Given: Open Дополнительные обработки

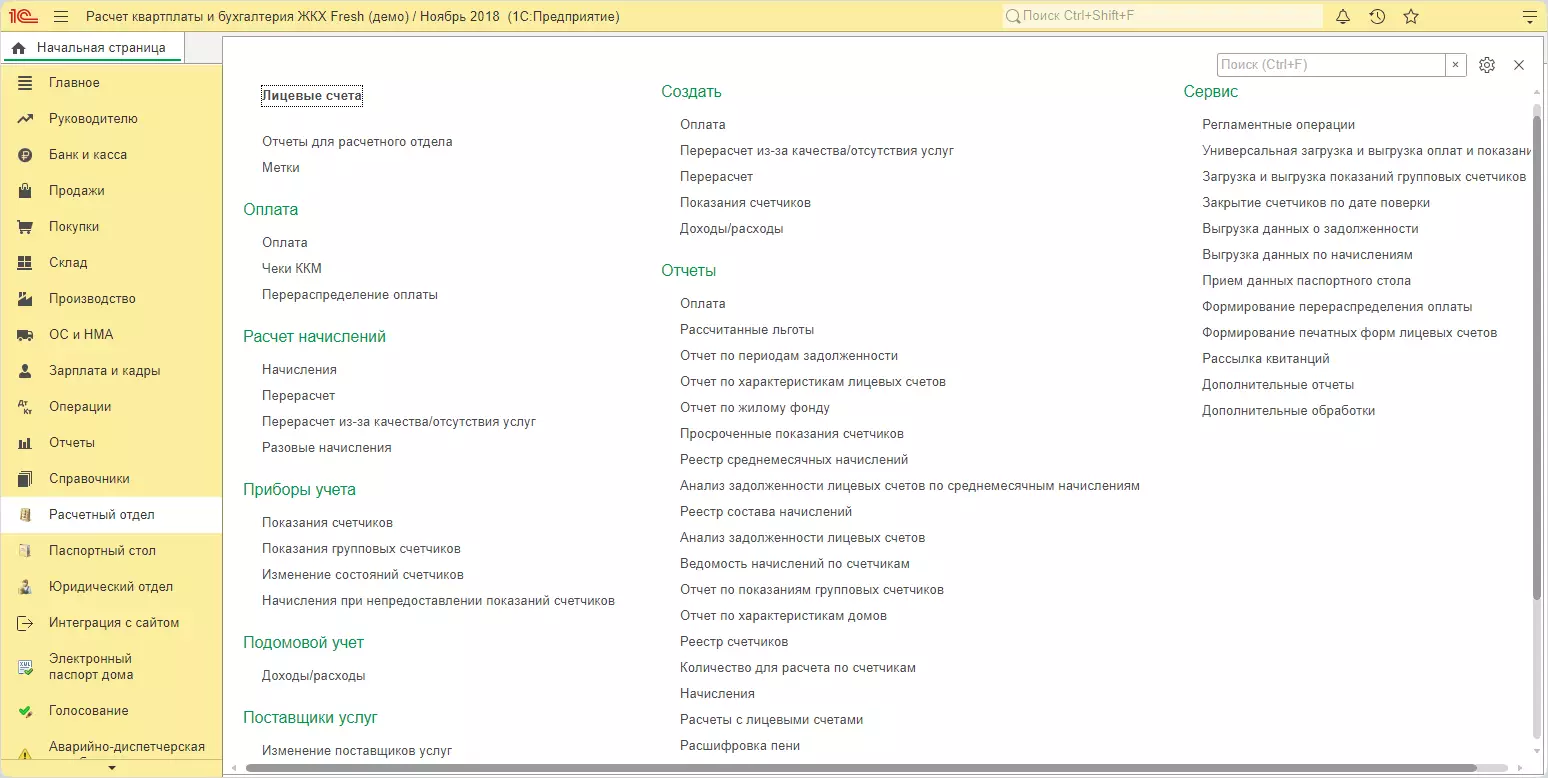Looking at the screenshot, I should pos(1289,411).
